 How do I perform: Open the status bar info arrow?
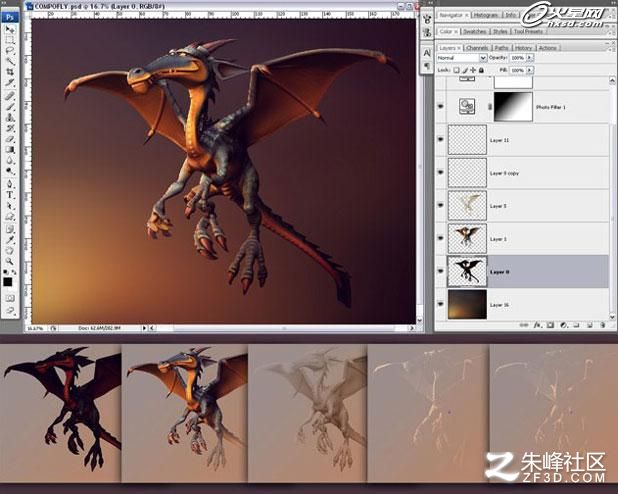[144, 328]
